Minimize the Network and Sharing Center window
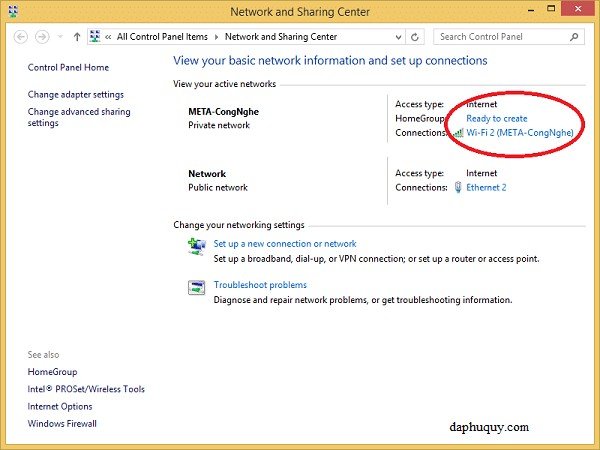 pos(530,10)
